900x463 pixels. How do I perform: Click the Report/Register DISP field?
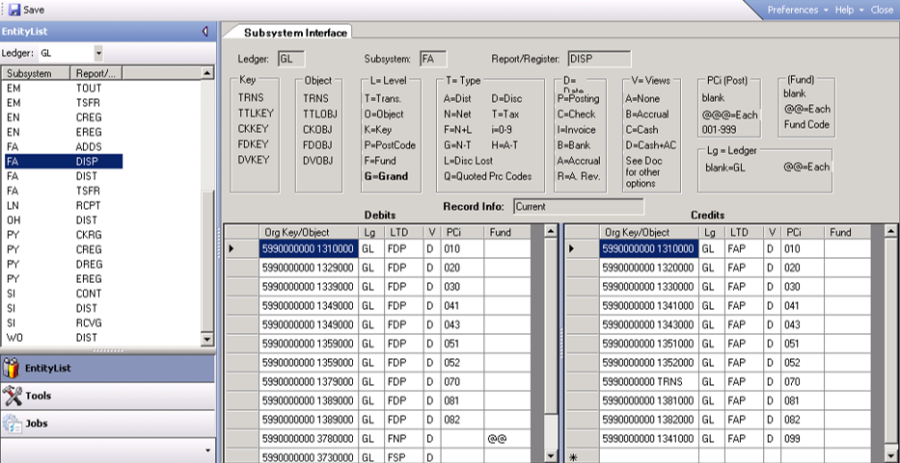click(x=598, y=59)
